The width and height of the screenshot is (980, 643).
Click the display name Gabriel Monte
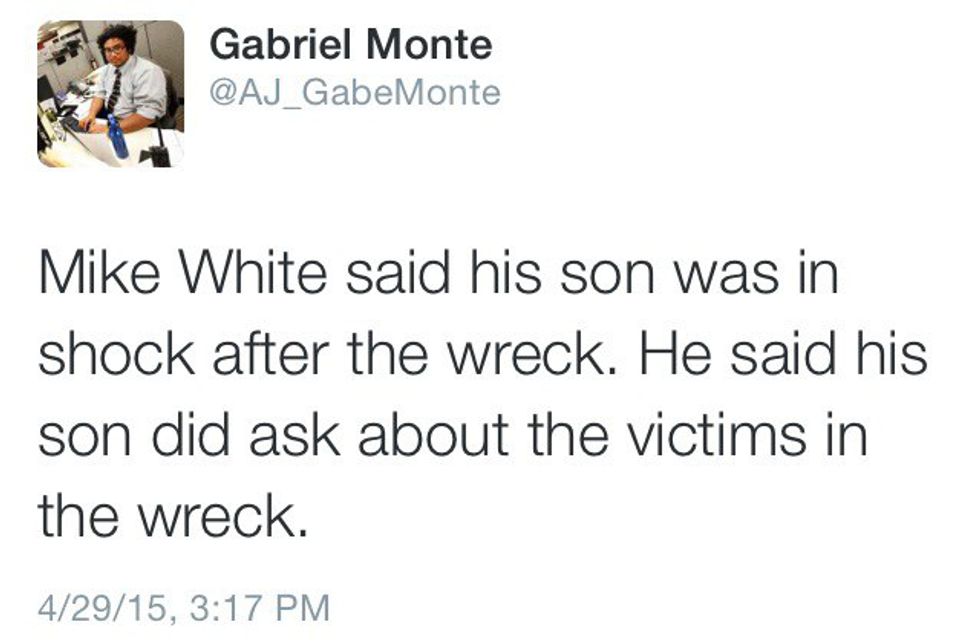tap(353, 44)
